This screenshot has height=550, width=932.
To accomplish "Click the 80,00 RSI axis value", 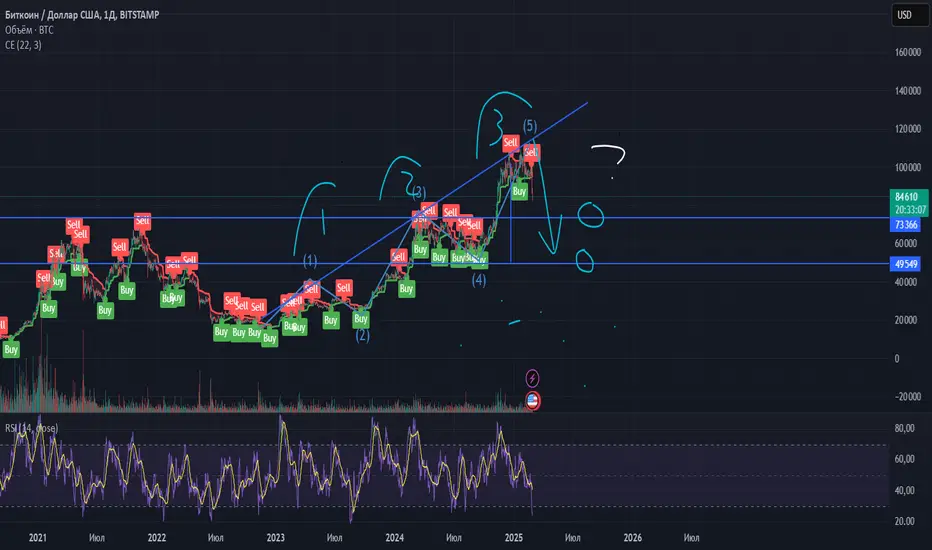I will pyautogui.click(x=904, y=428).
